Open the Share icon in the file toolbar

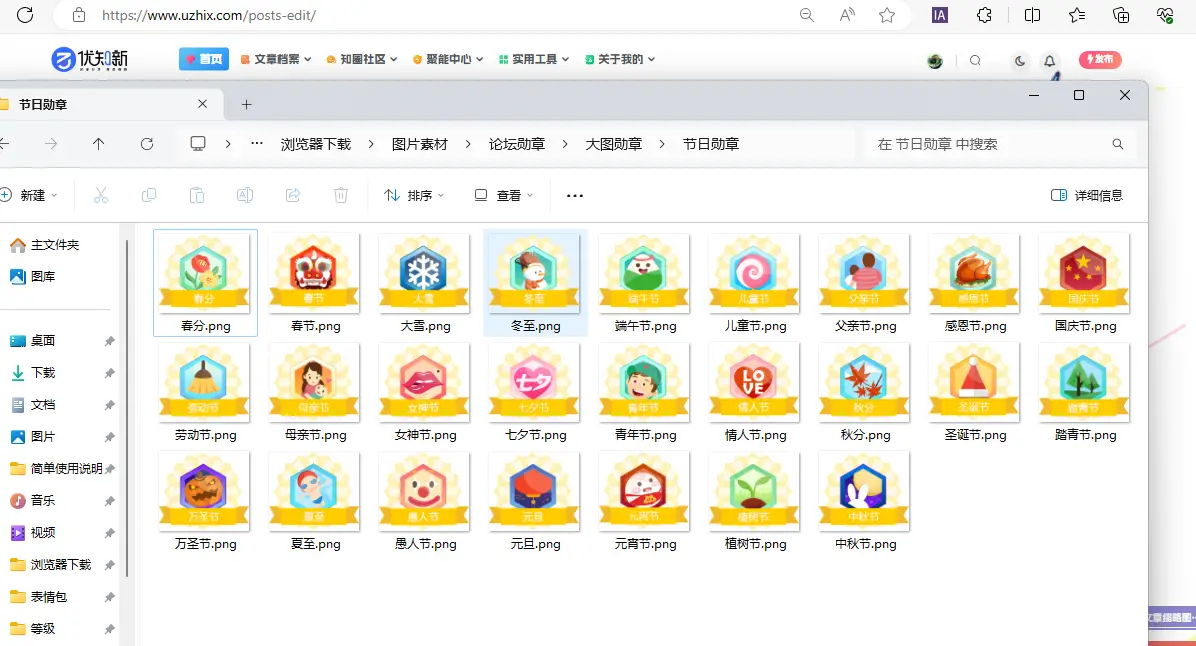pos(293,195)
